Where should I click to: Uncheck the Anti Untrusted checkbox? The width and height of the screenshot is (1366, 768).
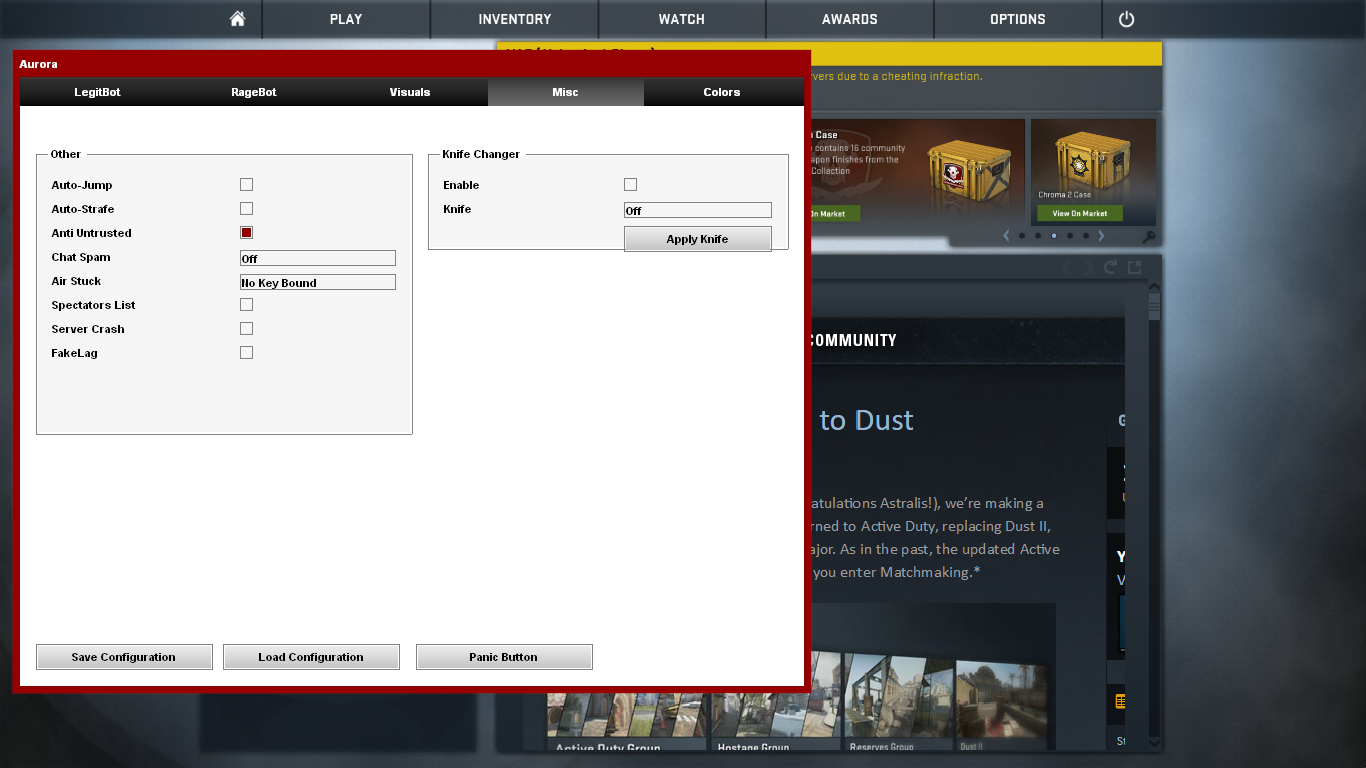pyautogui.click(x=246, y=233)
